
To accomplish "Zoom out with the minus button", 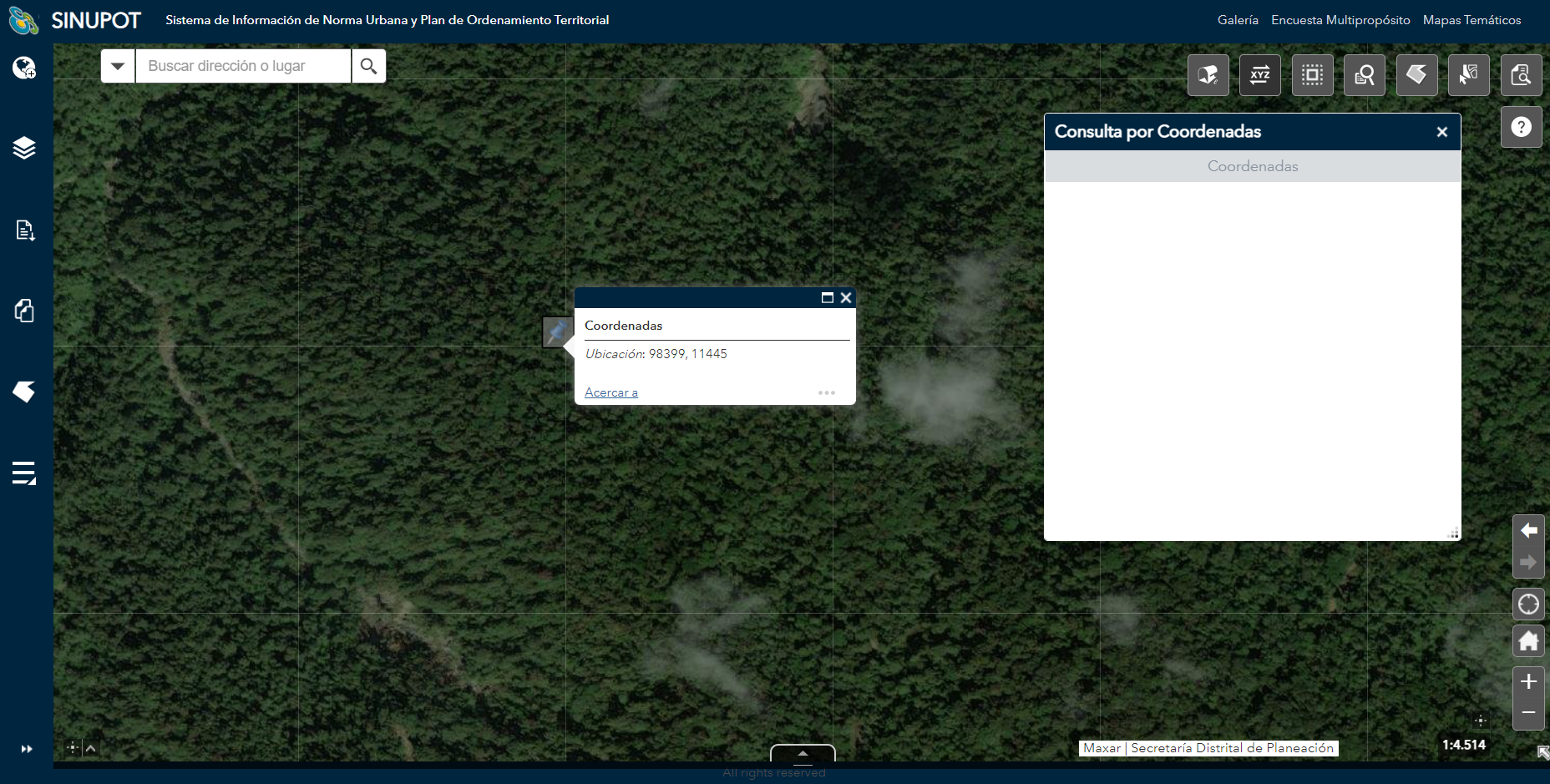I will point(1528,713).
